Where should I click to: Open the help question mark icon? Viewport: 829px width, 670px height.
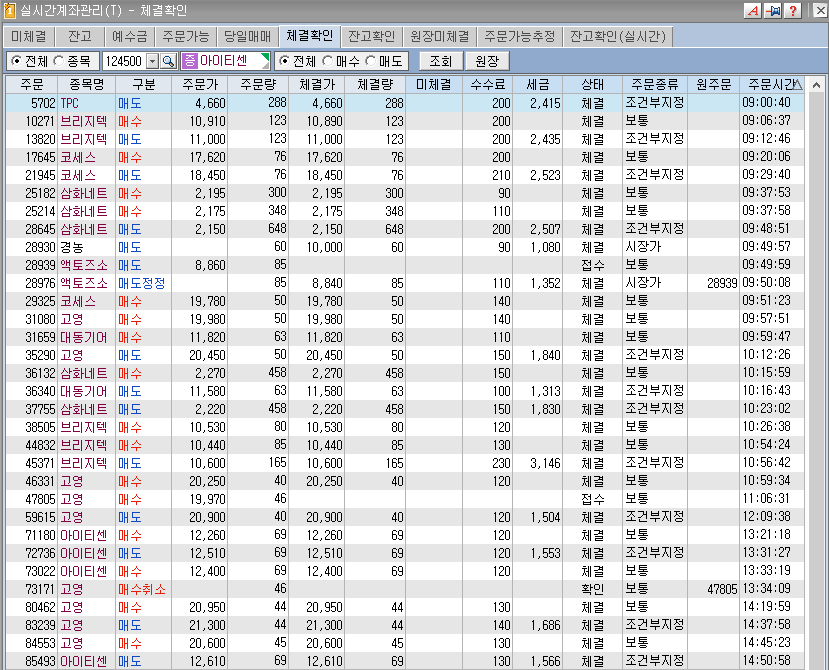pyautogui.click(x=793, y=11)
